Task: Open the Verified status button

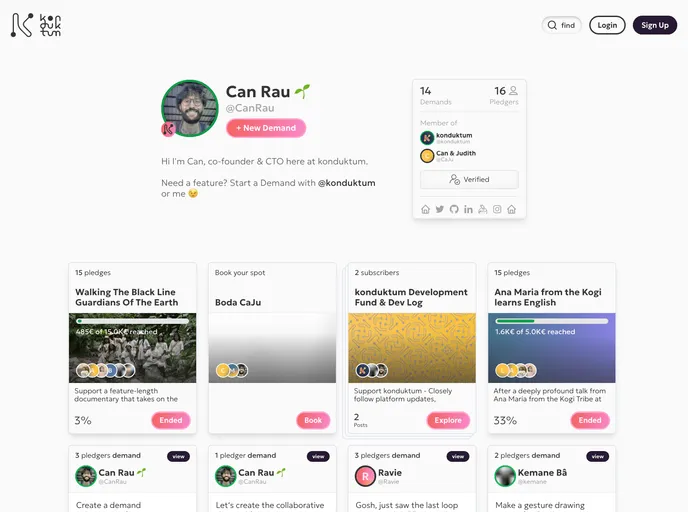Action: 469,179
